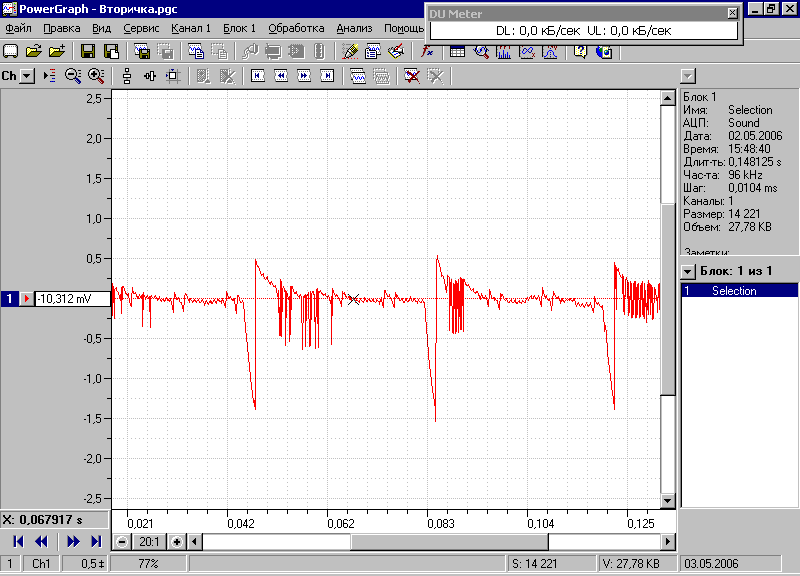This screenshot has width=800, height=576.
Task: Expand the Блок: 1 из 1 dropdown
Action: tap(688, 271)
